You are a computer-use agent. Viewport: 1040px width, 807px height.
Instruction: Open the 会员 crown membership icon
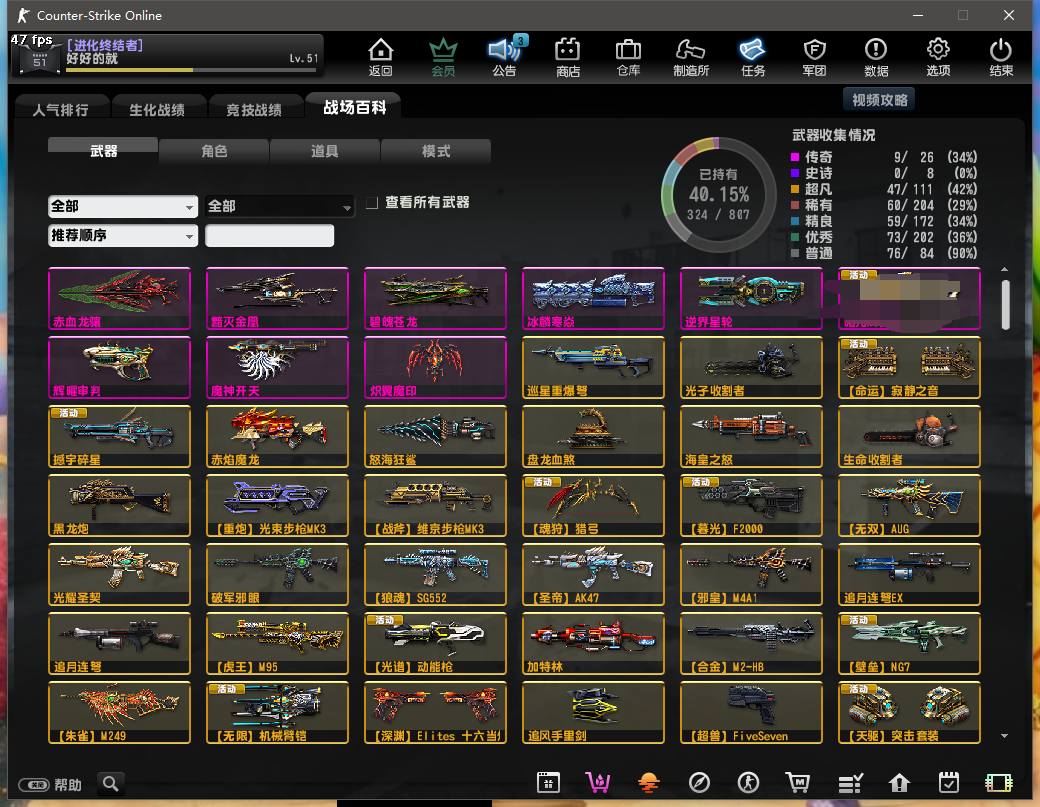pyautogui.click(x=443, y=56)
